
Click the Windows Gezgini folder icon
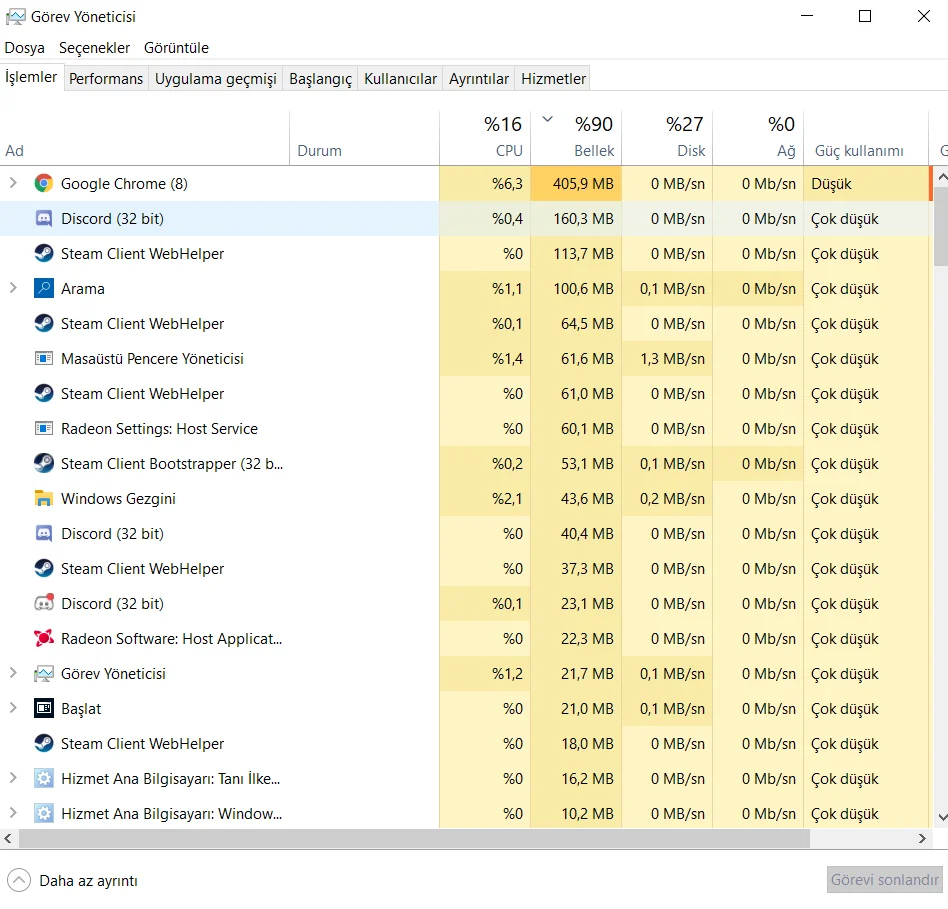click(43, 498)
